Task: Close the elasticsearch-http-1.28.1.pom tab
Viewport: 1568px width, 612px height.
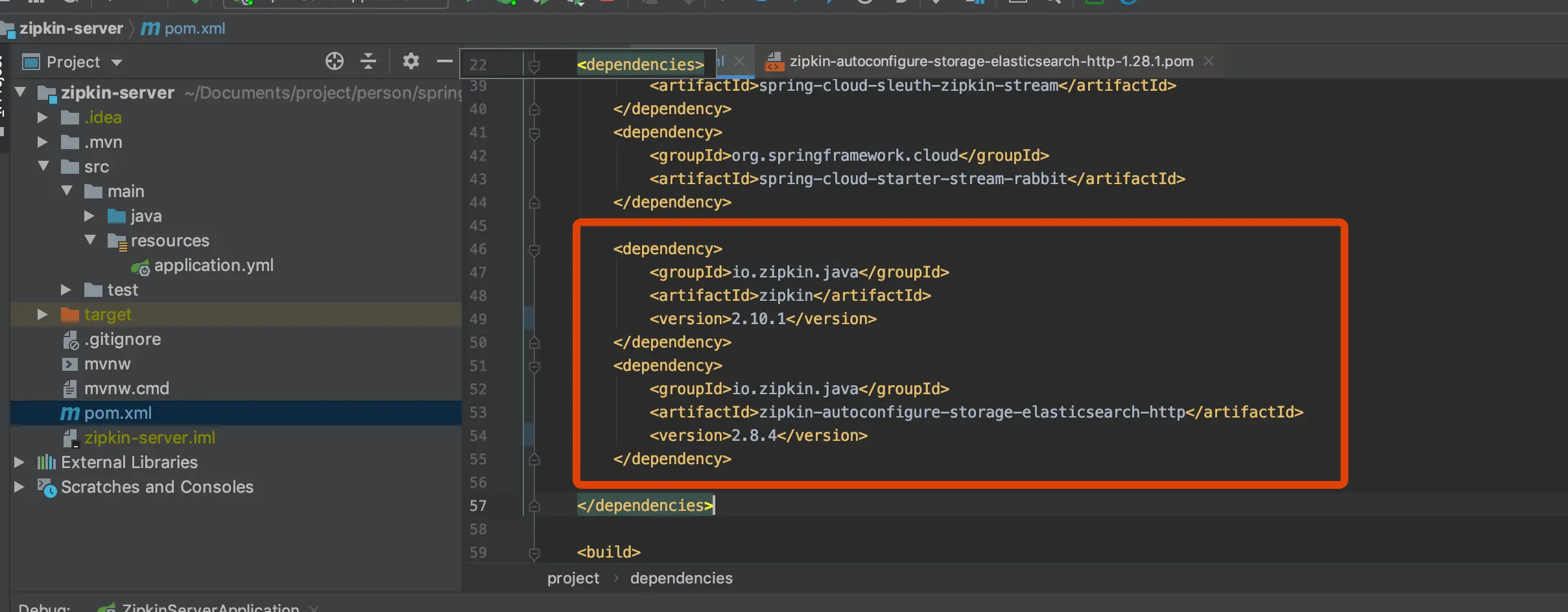Action: (1209, 61)
